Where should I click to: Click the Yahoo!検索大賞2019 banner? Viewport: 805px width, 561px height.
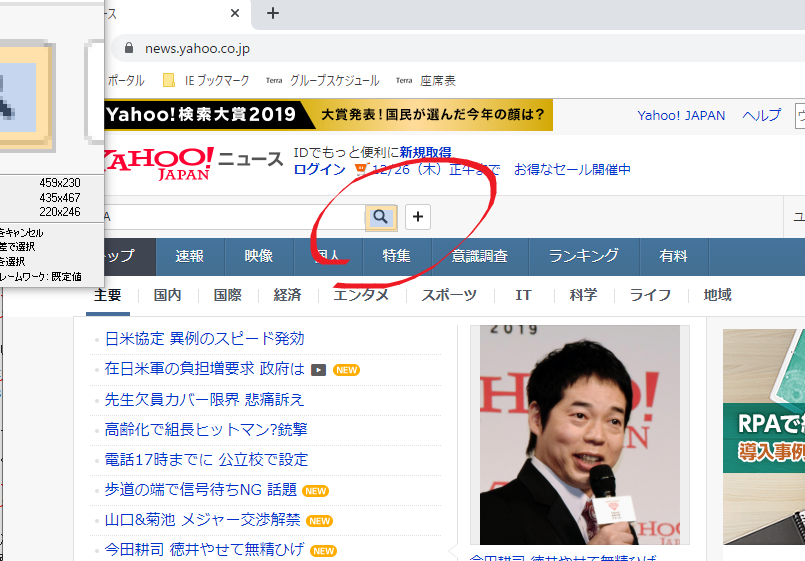[329, 114]
